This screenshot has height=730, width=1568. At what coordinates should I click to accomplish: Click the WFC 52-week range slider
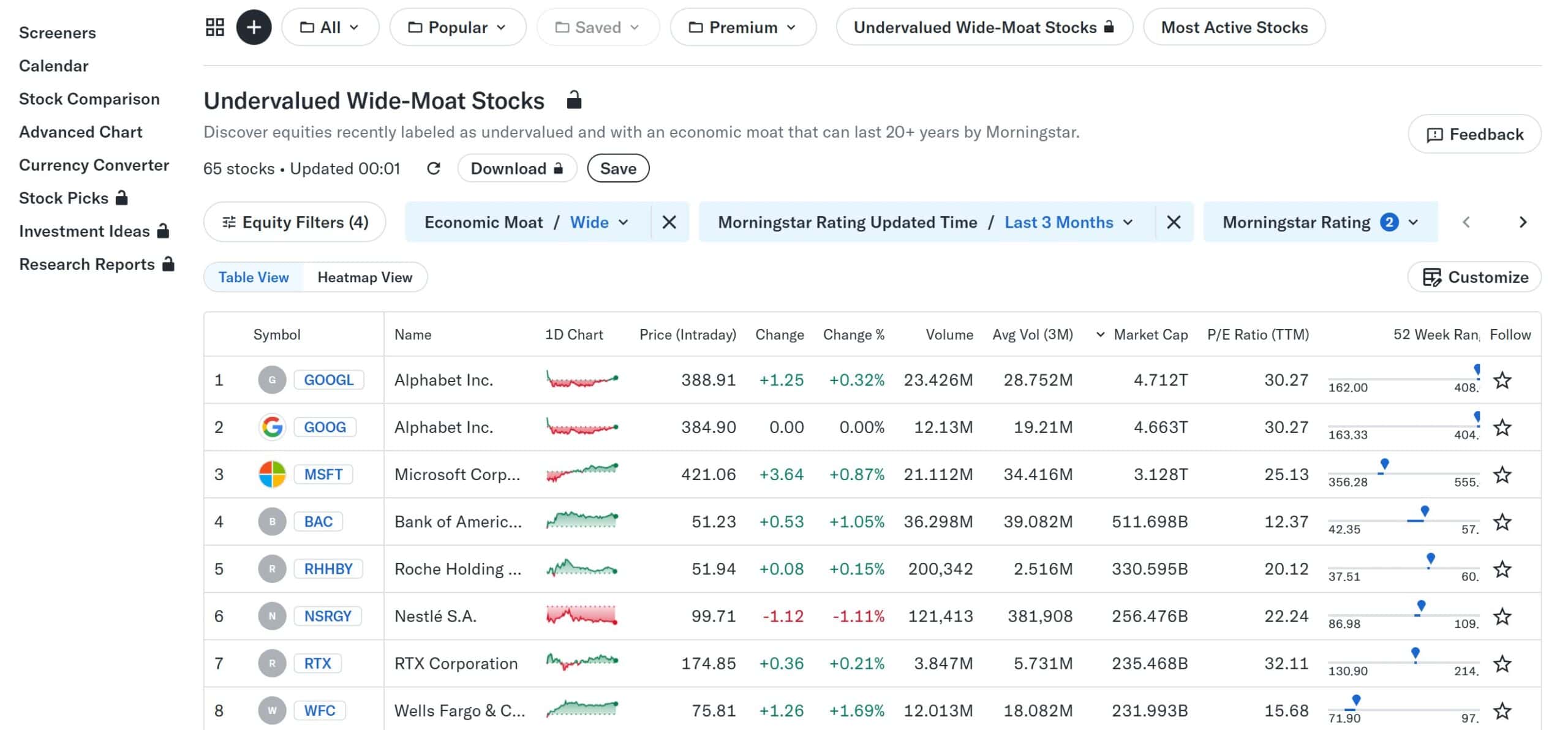[x=1403, y=710]
